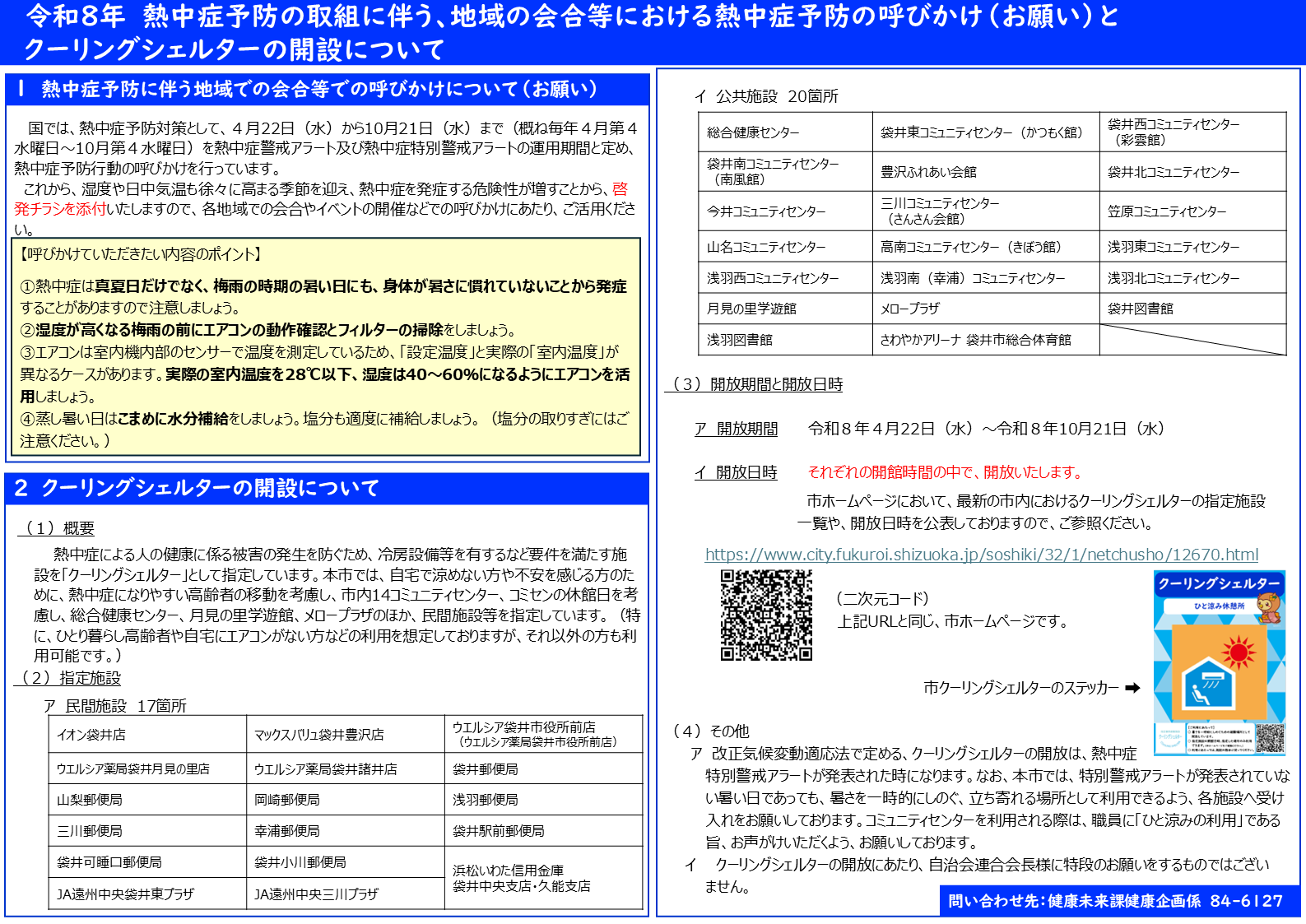Click table cell 浅羽東コミュニティセンター
1306x924 pixels.
[x=1192, y=247]
